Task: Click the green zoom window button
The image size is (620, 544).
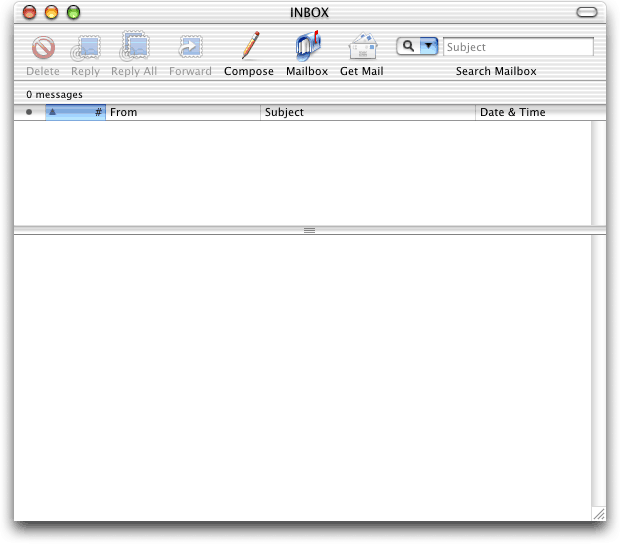Action: [73, 13]
